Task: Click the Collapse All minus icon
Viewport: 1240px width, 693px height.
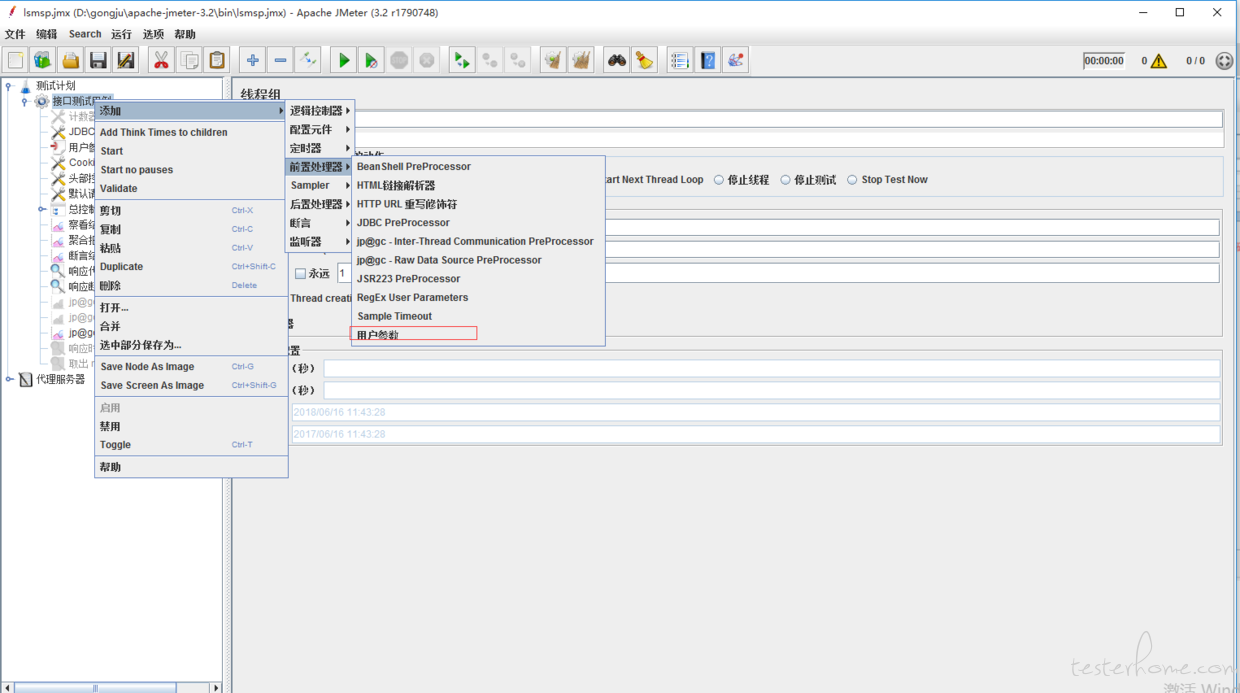Action: click(x=280, y=60)
